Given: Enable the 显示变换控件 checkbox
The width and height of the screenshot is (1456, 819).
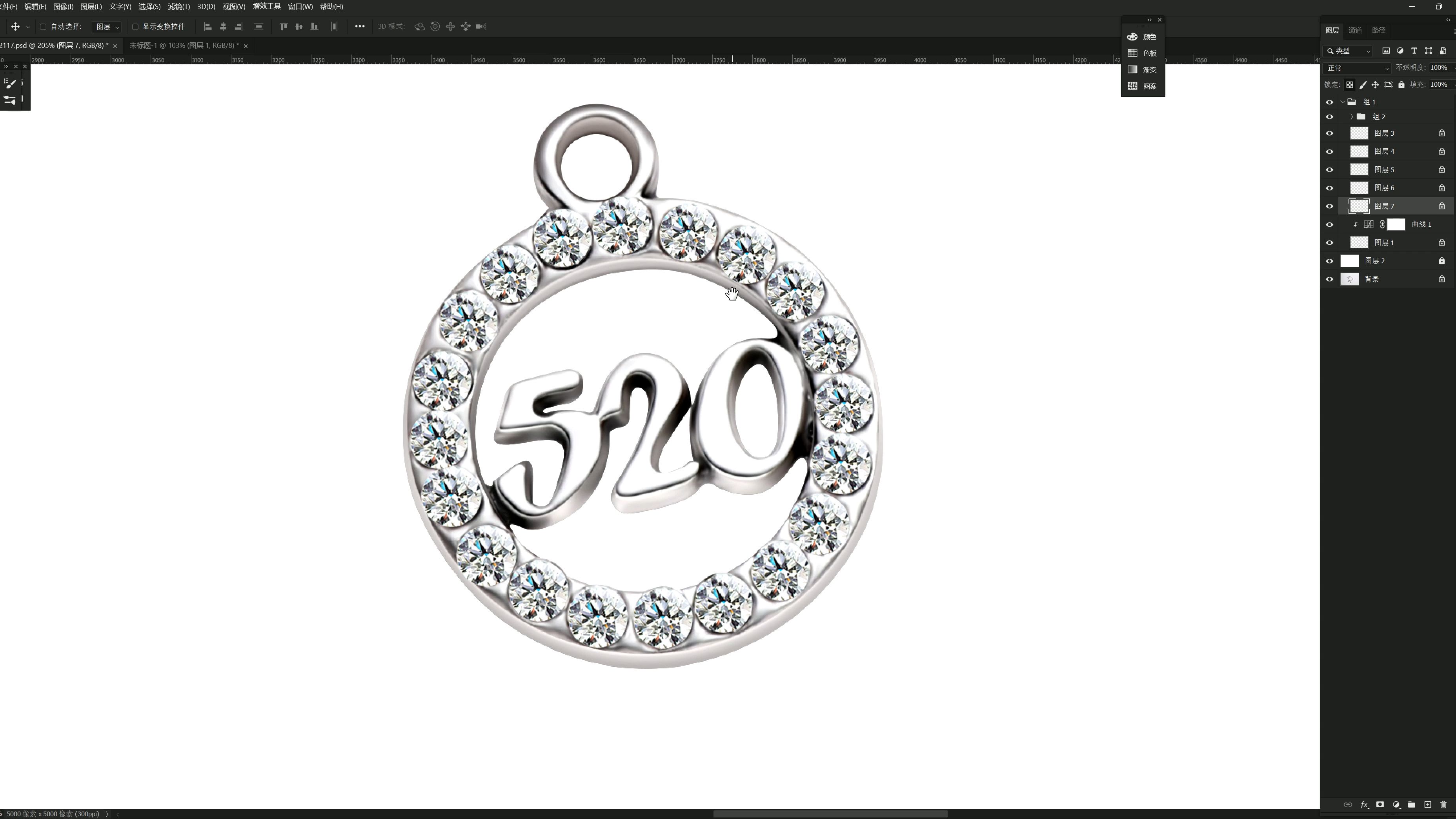Looking at the screenshot, I should click(135, 27).
